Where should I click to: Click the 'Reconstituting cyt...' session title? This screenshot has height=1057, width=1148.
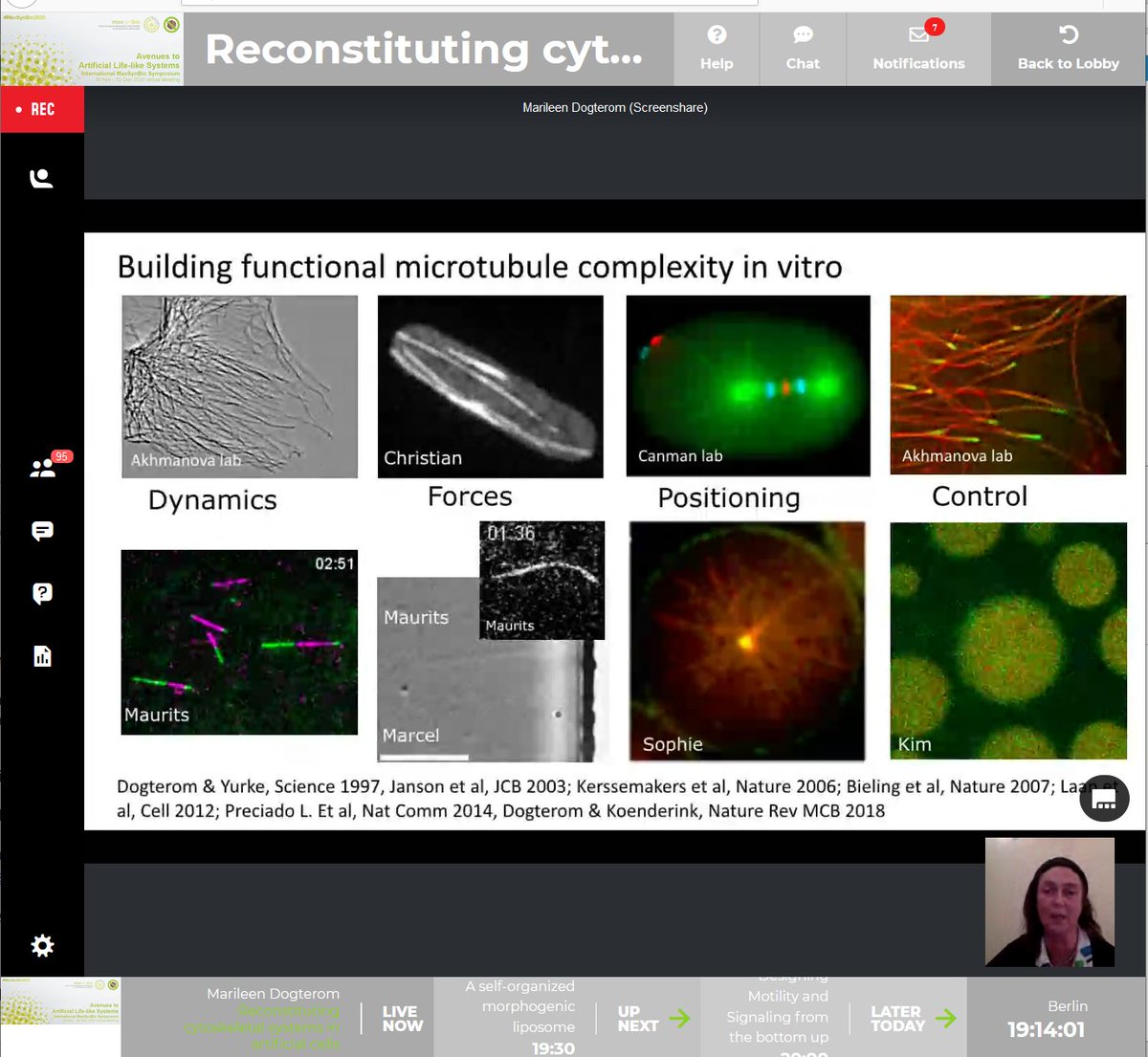(x=424, y=49)
